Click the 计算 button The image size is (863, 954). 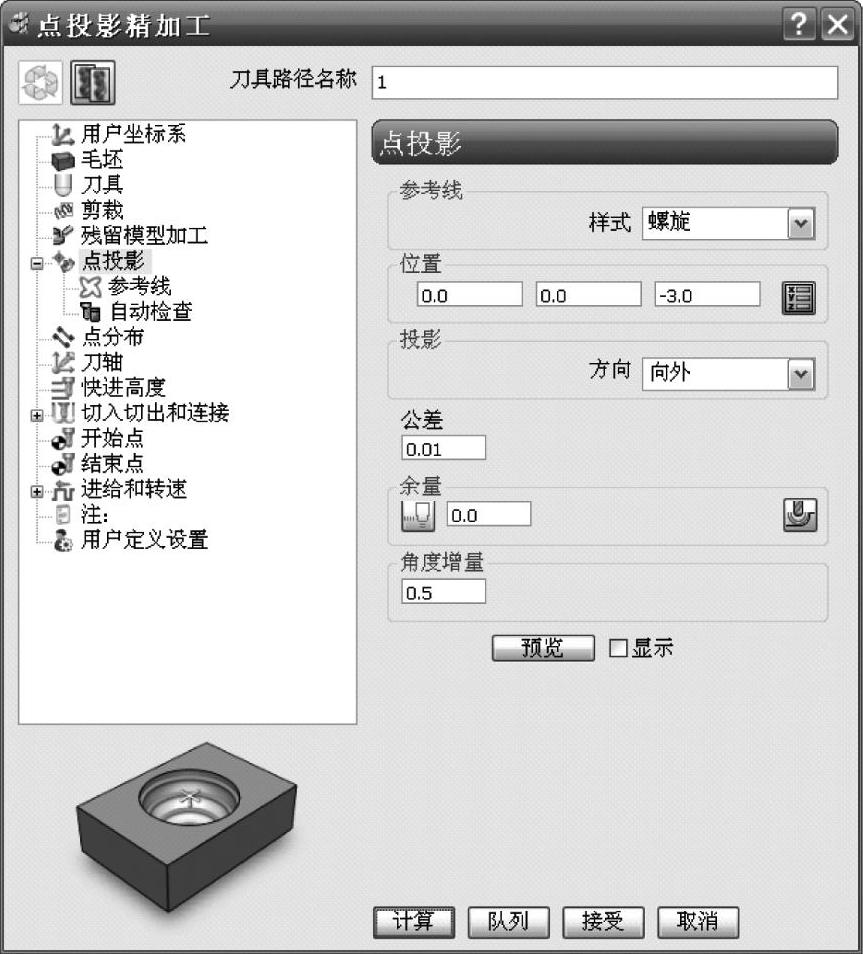[x=414, y=922]
